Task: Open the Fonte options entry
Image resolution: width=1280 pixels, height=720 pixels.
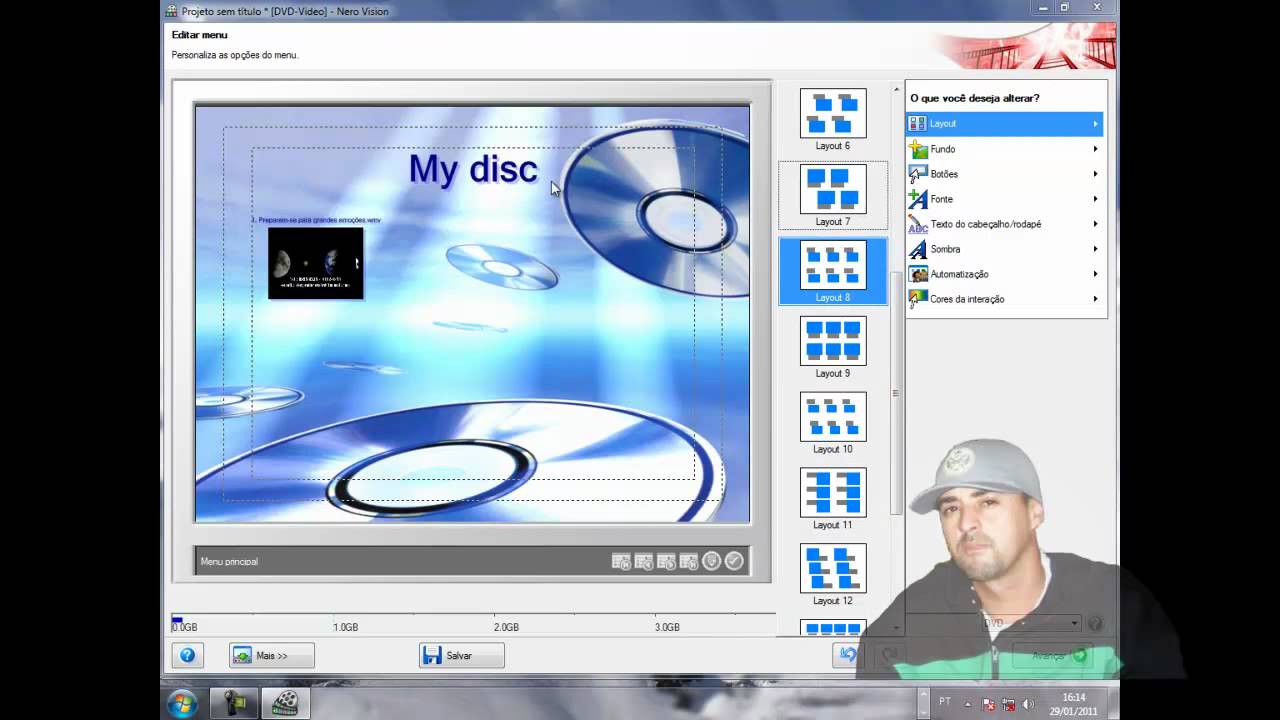Action: [x=1004, y=199]
